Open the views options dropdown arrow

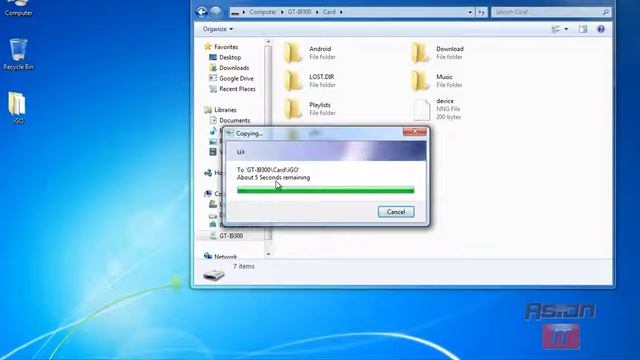coord(566,29)
